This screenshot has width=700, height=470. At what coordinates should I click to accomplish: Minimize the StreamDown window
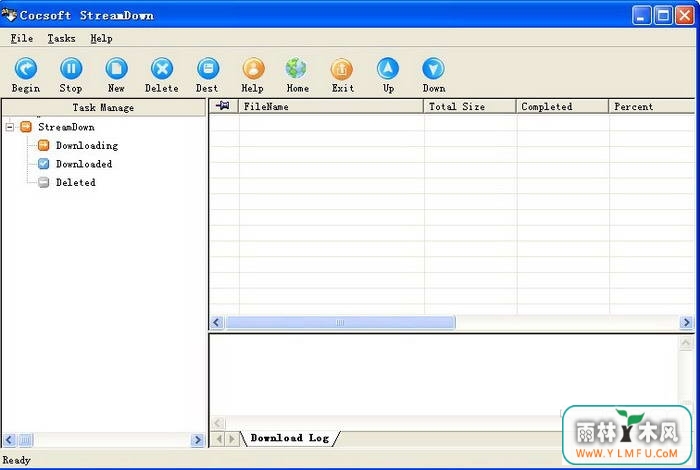641,16
